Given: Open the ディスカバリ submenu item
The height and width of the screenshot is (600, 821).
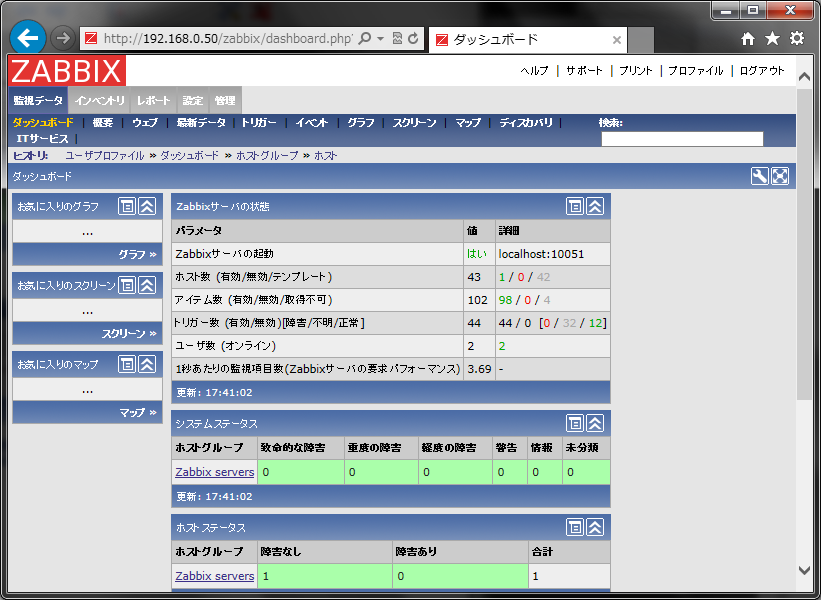Looking at the screenshot, I should [x=526, y=123].
